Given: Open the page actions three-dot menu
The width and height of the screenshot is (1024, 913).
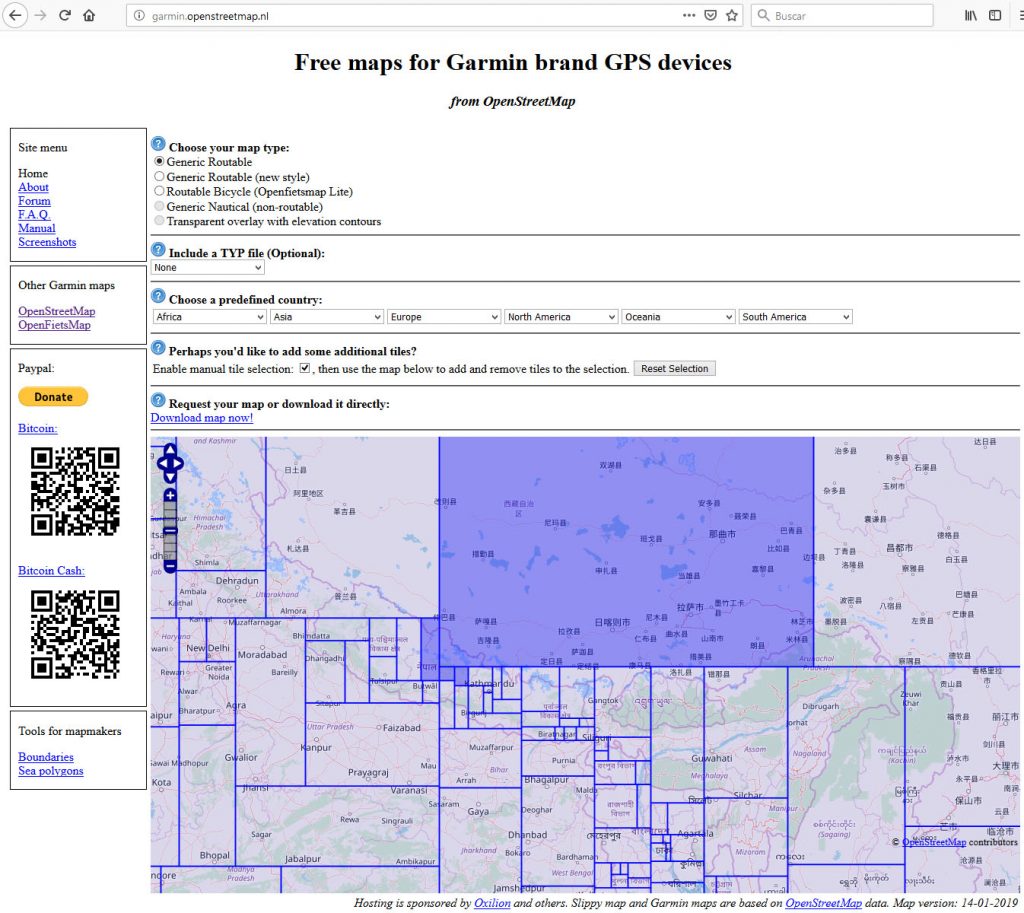Looking at the screenshot, I should tap(689, 16).
